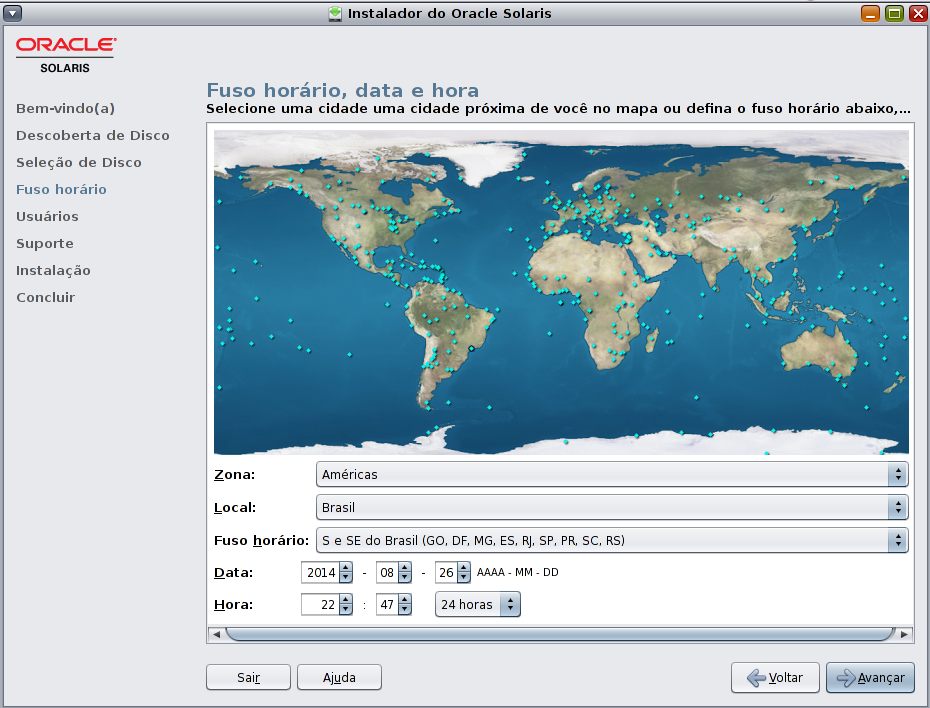The width and height of the screenshot is (930, 708).
Task: Select the highlighted city marker in Brazil
Action: point(471,348)
